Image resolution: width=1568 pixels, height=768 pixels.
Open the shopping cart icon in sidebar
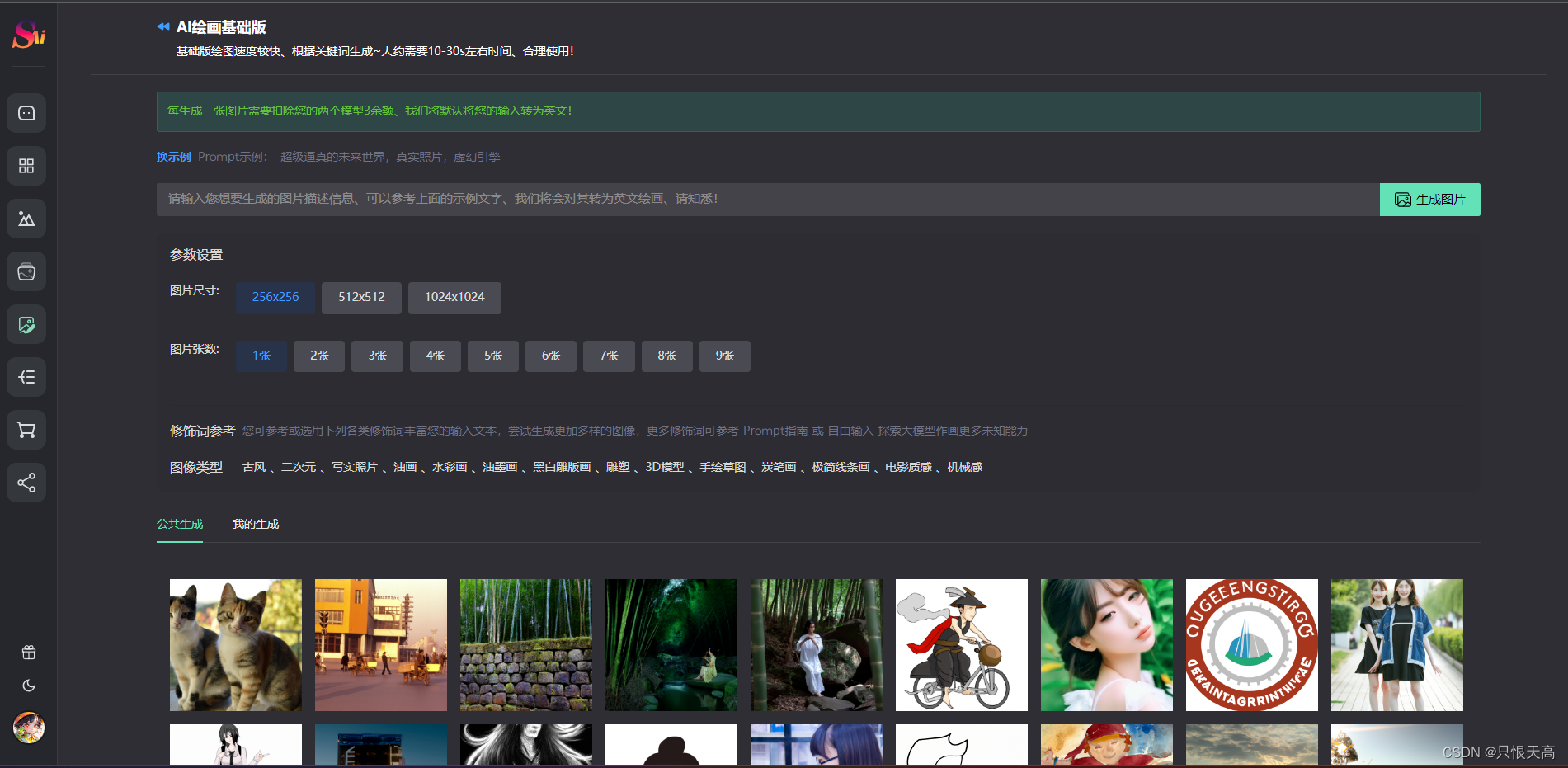click(26, 430)
